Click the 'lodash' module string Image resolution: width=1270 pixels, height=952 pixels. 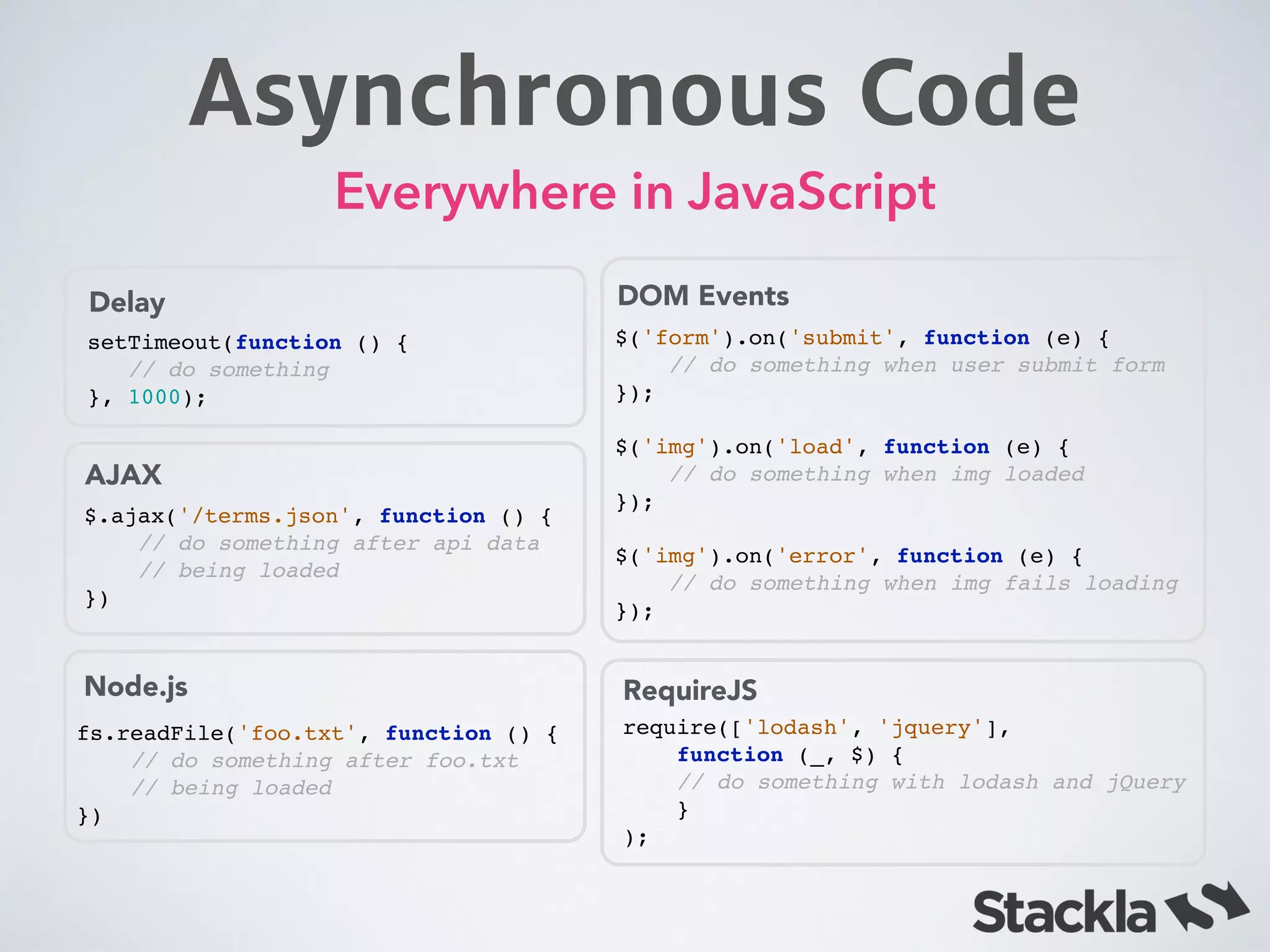click(797, 728)
